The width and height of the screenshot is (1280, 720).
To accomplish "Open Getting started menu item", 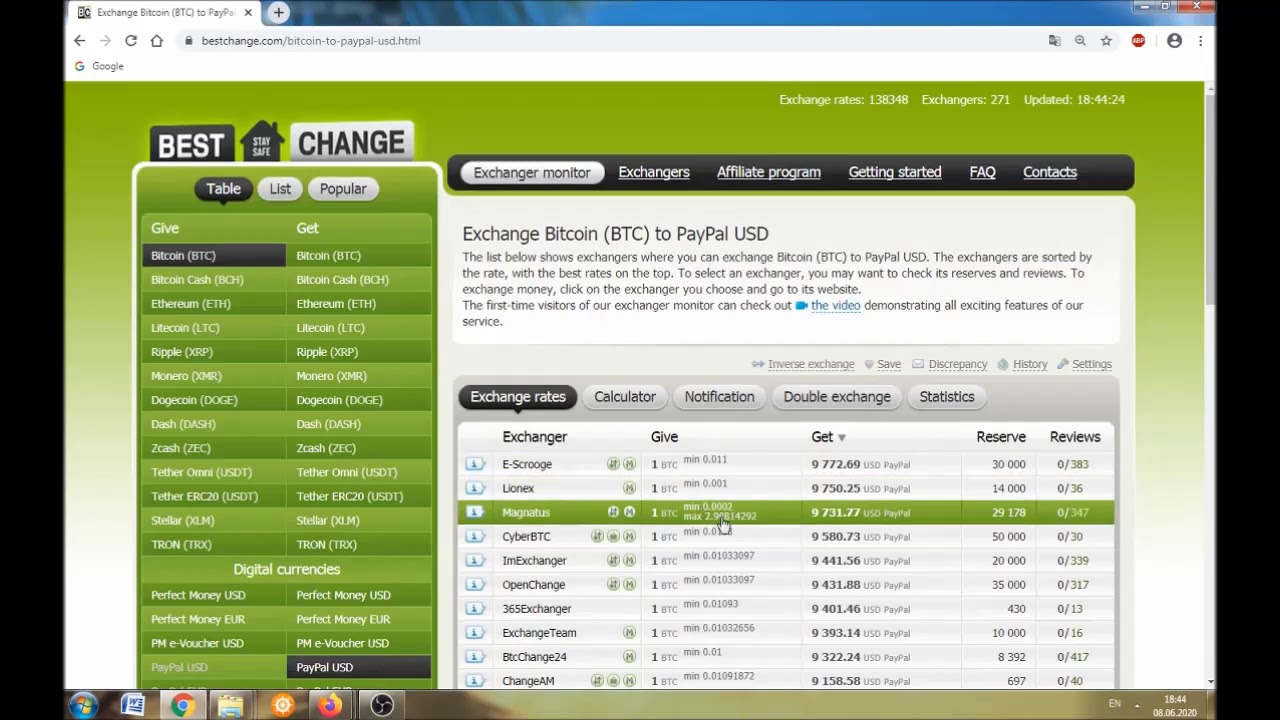I will point(895,172).
